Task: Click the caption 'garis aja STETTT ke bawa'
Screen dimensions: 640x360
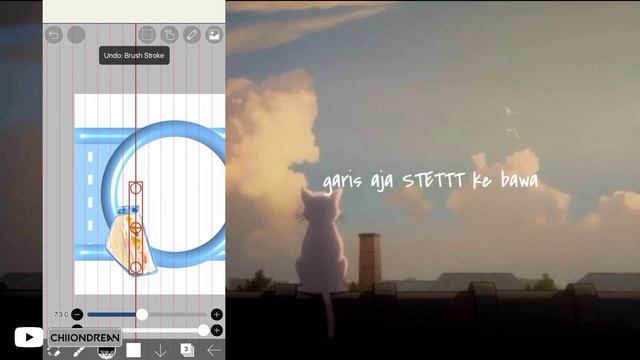Action: pos(431,181)
